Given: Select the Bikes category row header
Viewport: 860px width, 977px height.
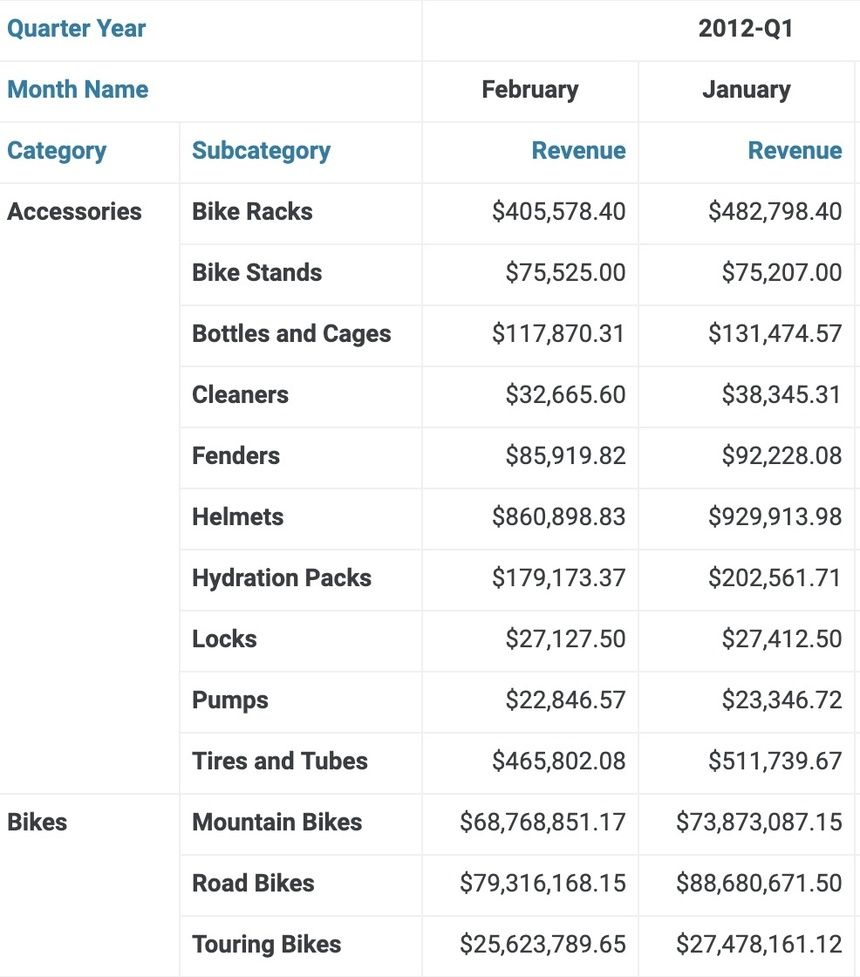Looking at the screenshot, I should [x=37, y=822].
